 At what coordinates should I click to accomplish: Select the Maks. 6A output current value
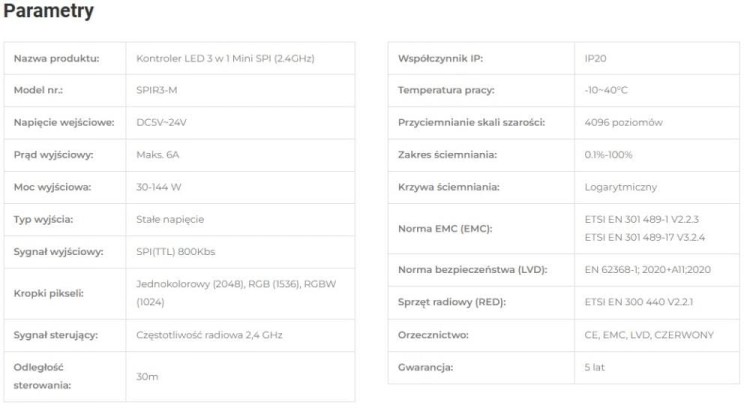click(157, 154)
